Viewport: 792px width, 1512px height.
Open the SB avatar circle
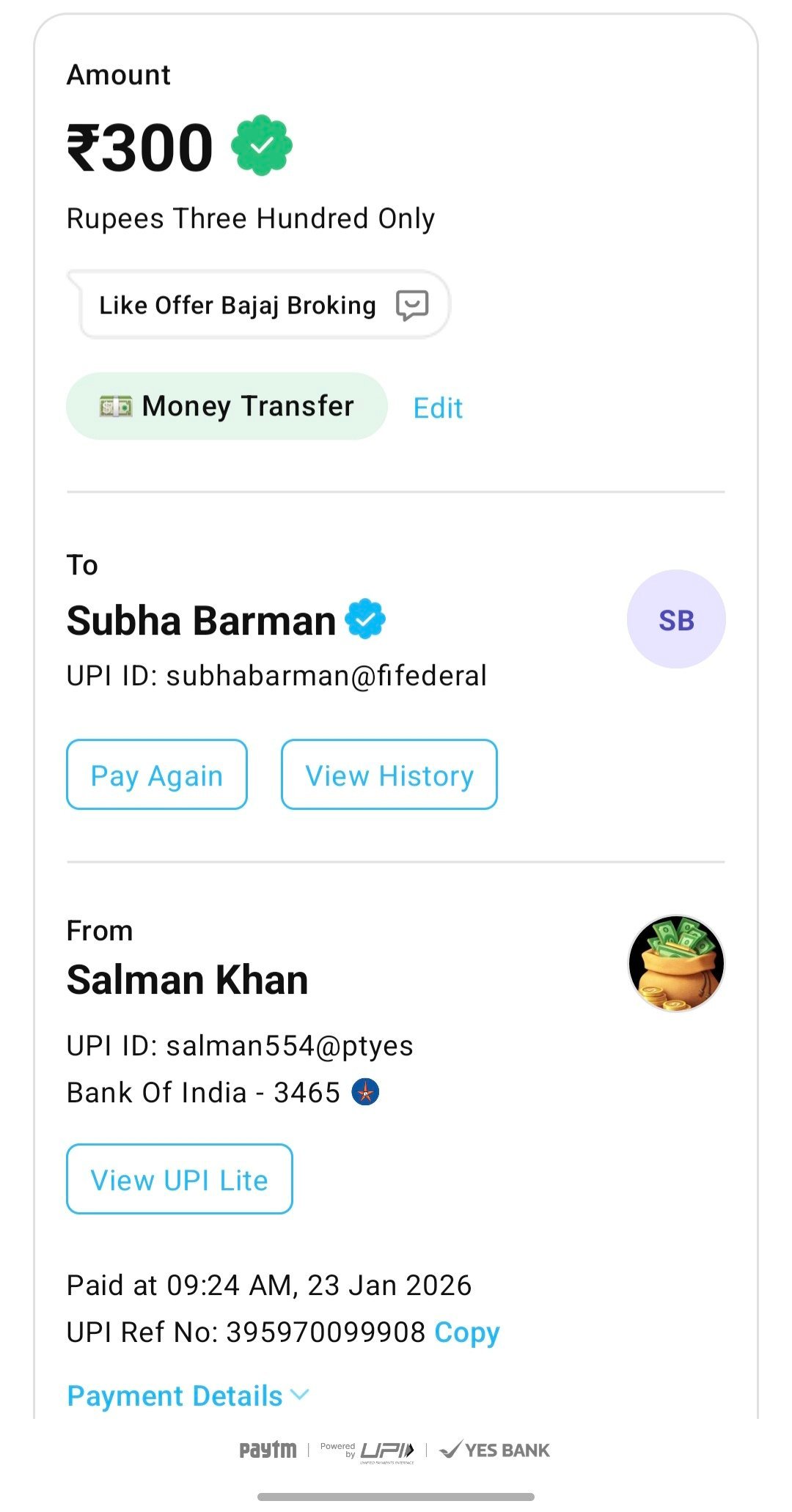675,619
